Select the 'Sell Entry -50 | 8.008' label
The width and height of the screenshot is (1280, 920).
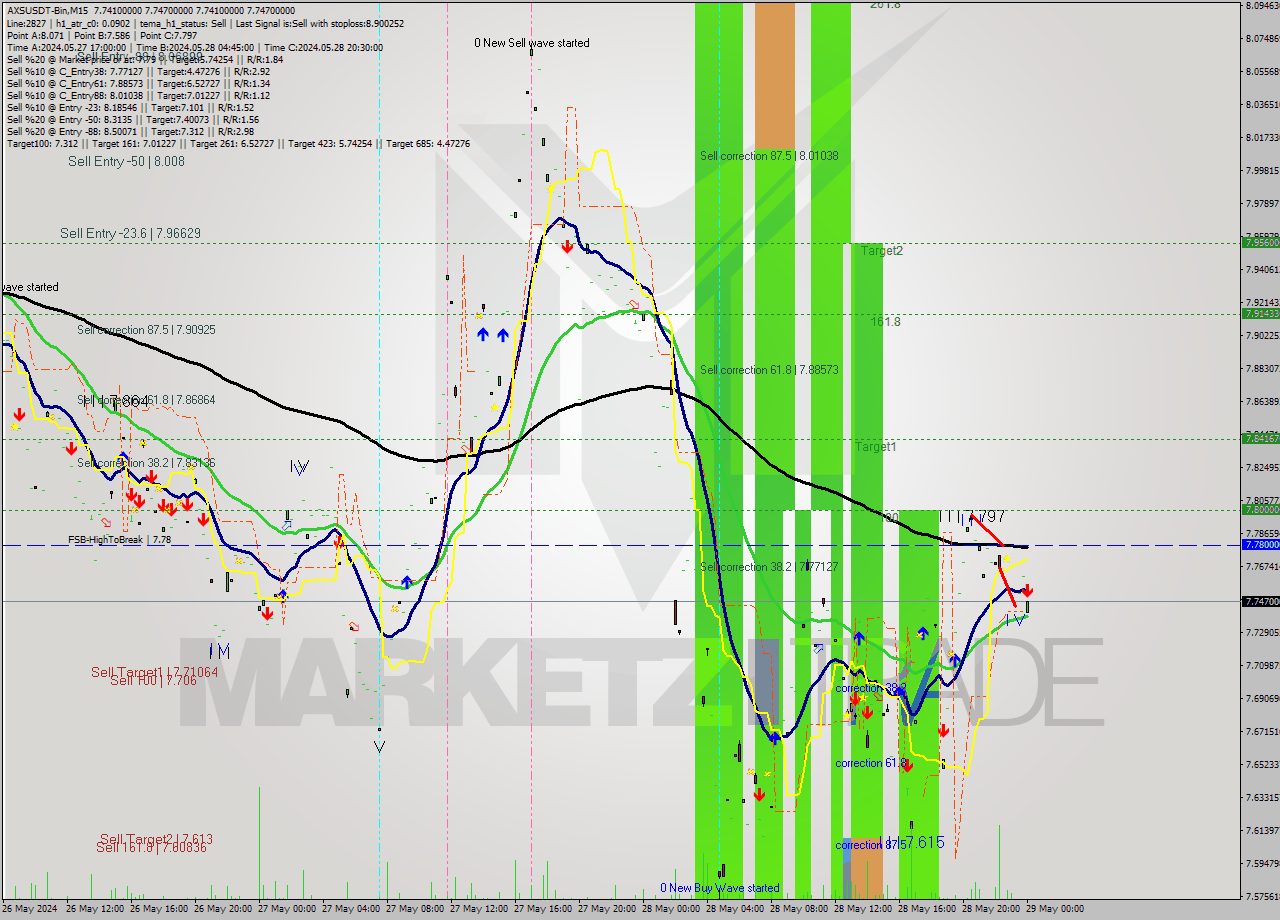126,160
